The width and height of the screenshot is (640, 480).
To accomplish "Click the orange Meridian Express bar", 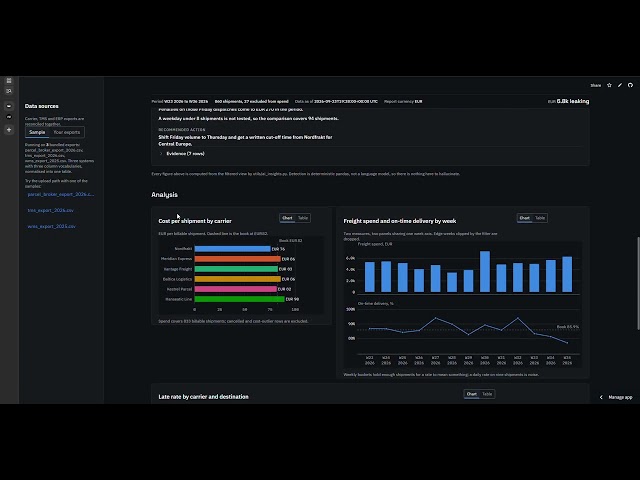I will (x=238, y=259).
